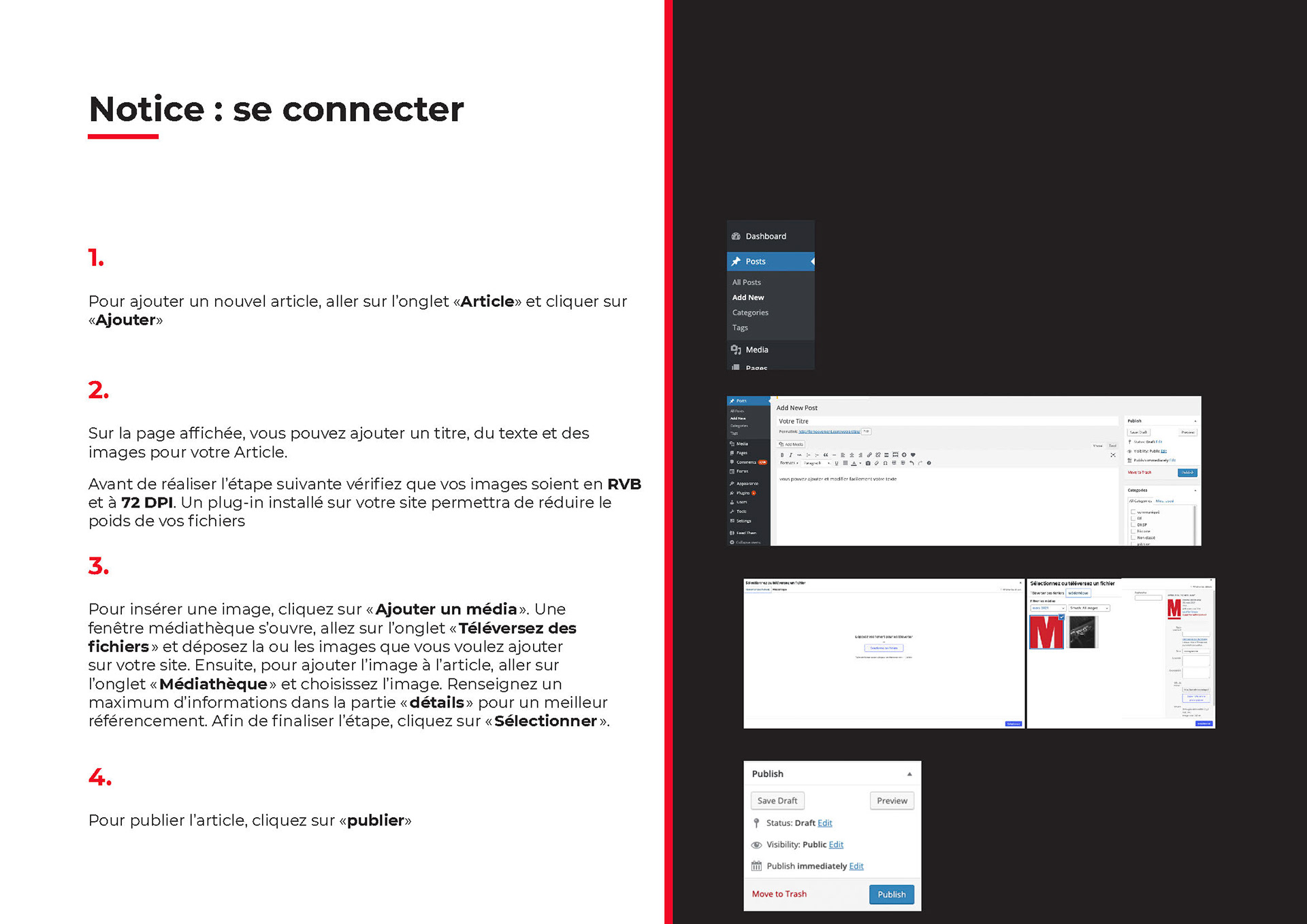Click the toolbar toggle (kitchen sink) icon
Image resolution: width=1307 pixels, height=924 pixels.
tap(895, 455)
